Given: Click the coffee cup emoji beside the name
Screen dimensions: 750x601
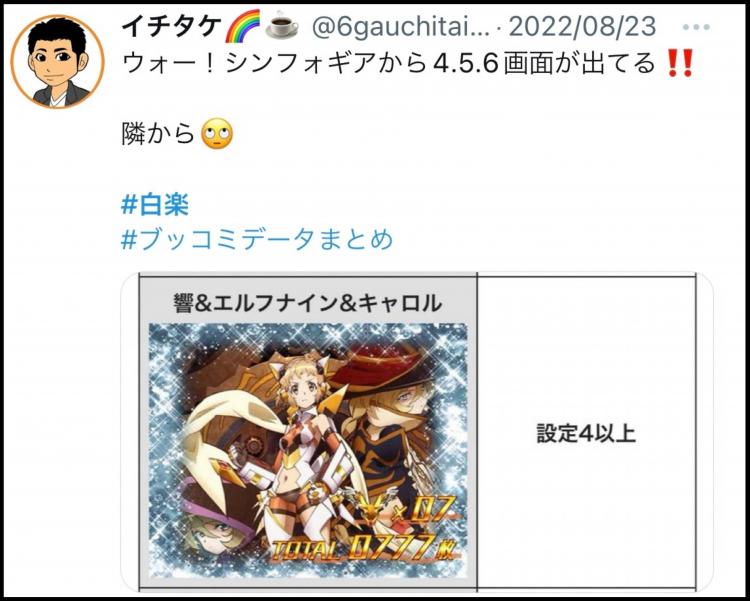Looking at the screenshot, I should pos(282,26).
